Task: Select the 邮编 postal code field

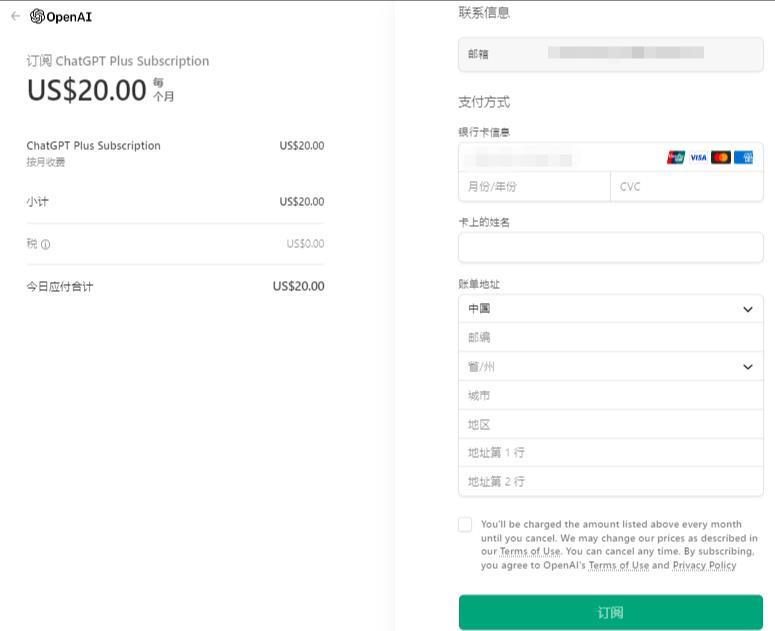Action: click(x=610, y=337)
